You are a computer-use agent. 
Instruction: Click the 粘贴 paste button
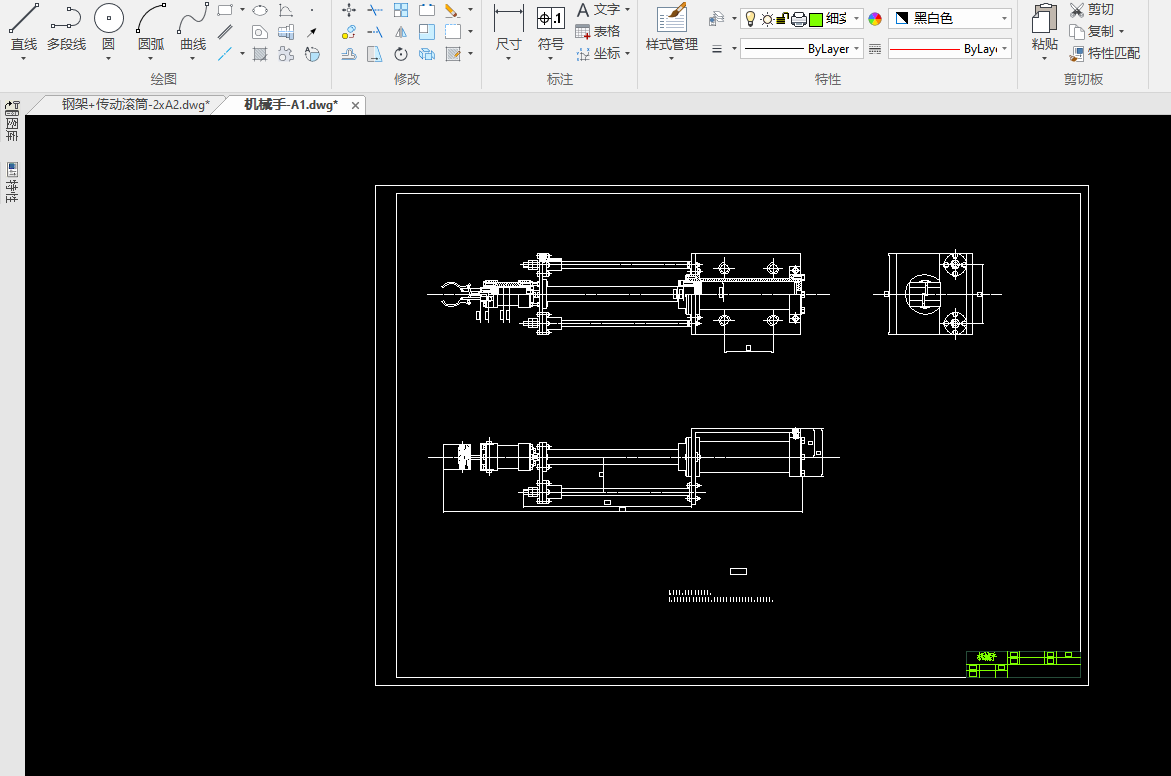pyautogui.click(x=1044, y=27)
